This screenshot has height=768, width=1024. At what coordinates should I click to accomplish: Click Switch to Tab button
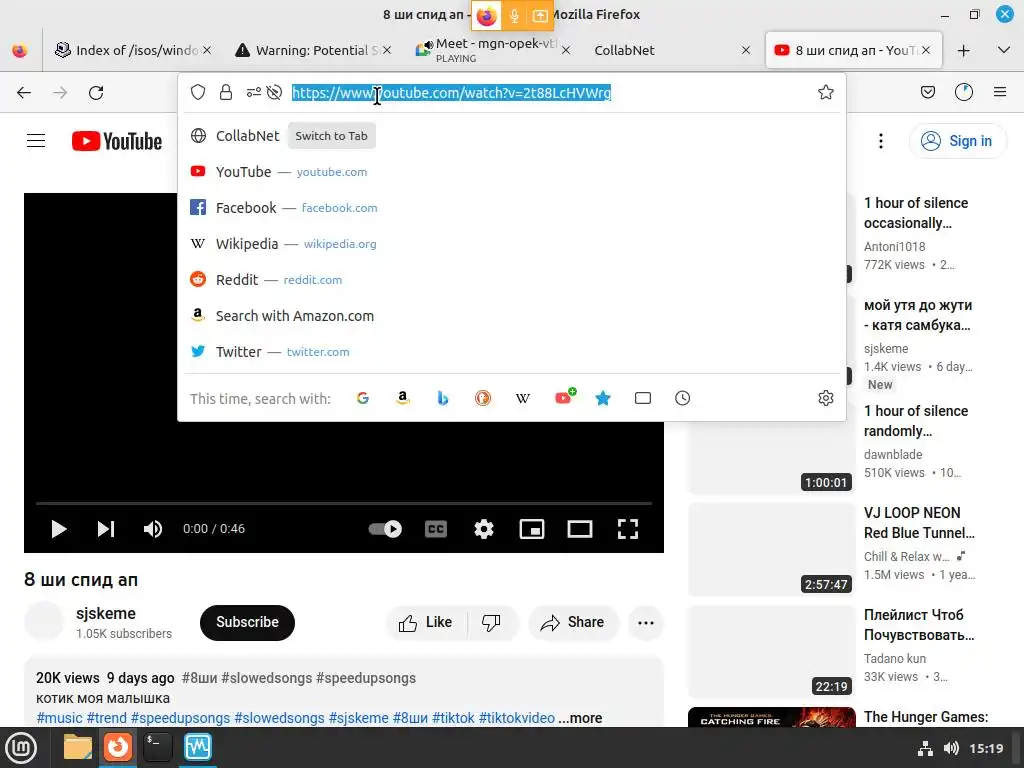331,136
